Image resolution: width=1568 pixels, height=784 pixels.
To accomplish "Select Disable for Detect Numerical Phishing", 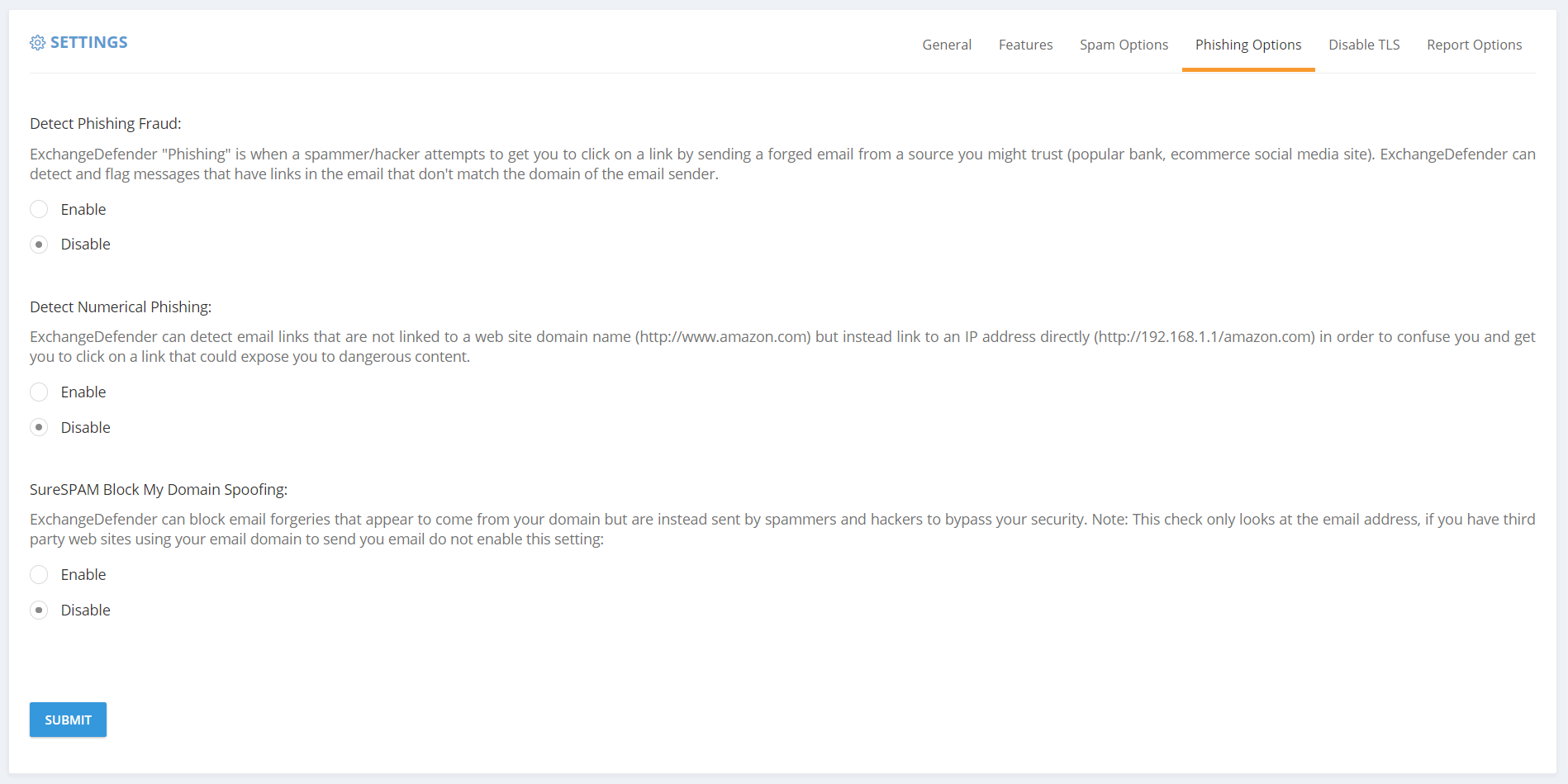I will pyautogui.click(x=39, y=427).
